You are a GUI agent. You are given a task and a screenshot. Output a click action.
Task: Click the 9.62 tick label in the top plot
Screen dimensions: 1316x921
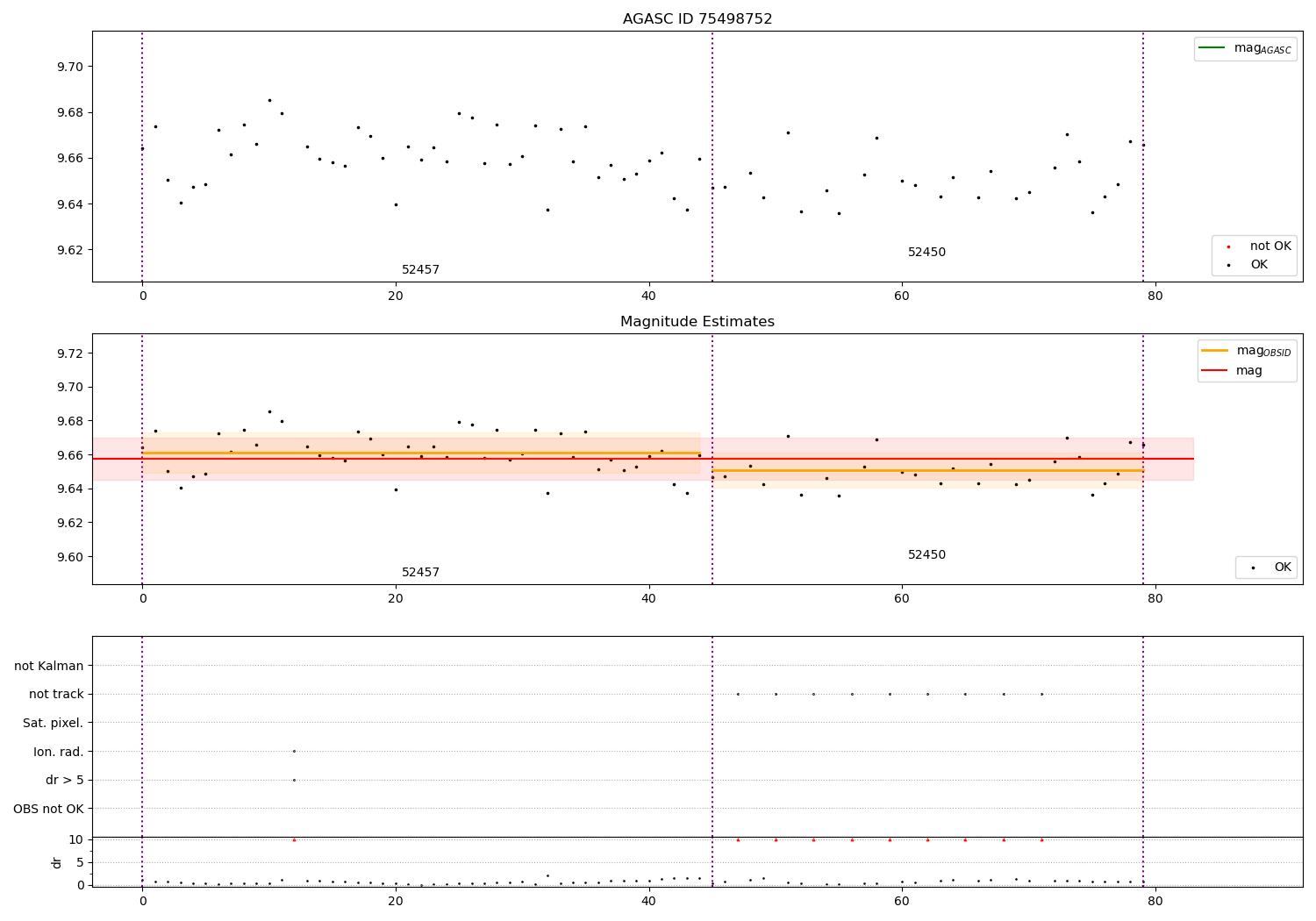pos(70,250)
